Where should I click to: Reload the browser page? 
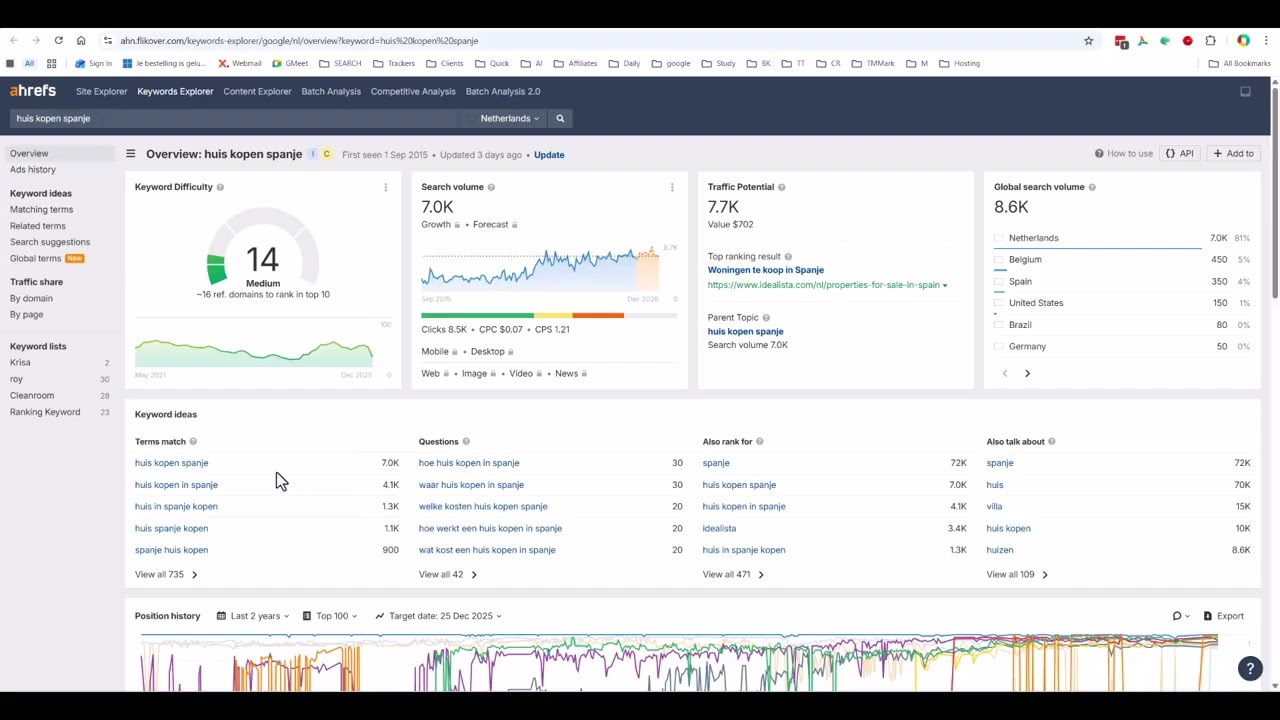pyautogui.click(x=59, y=41)
